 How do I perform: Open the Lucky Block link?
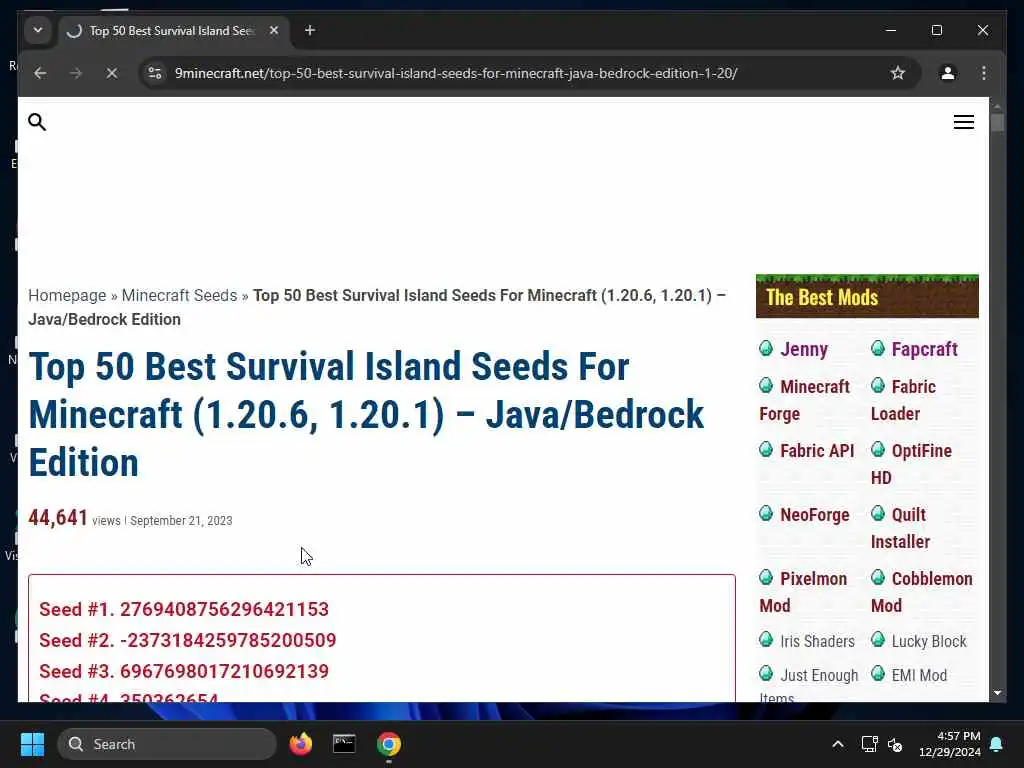[x=929, y=641]
